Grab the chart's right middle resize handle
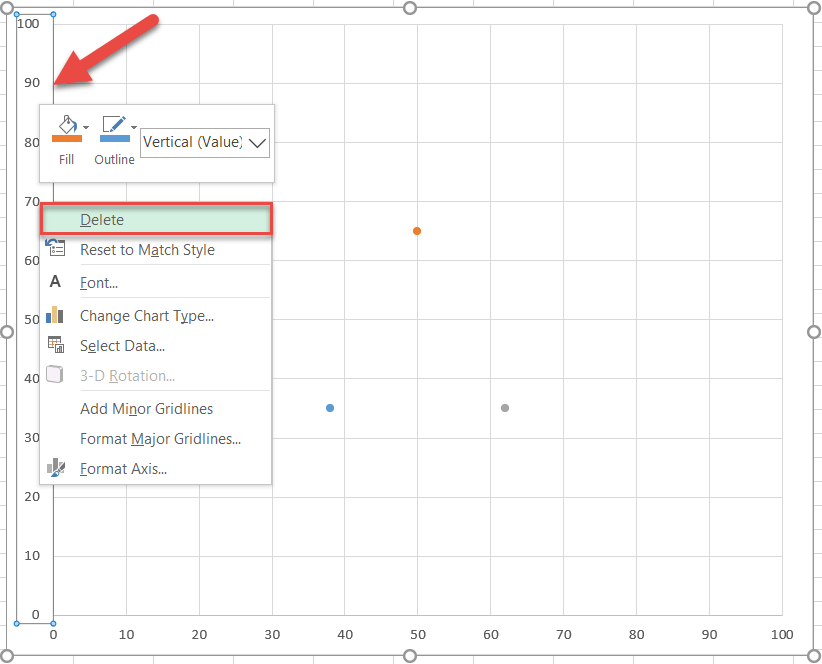 tap(814, 332)
